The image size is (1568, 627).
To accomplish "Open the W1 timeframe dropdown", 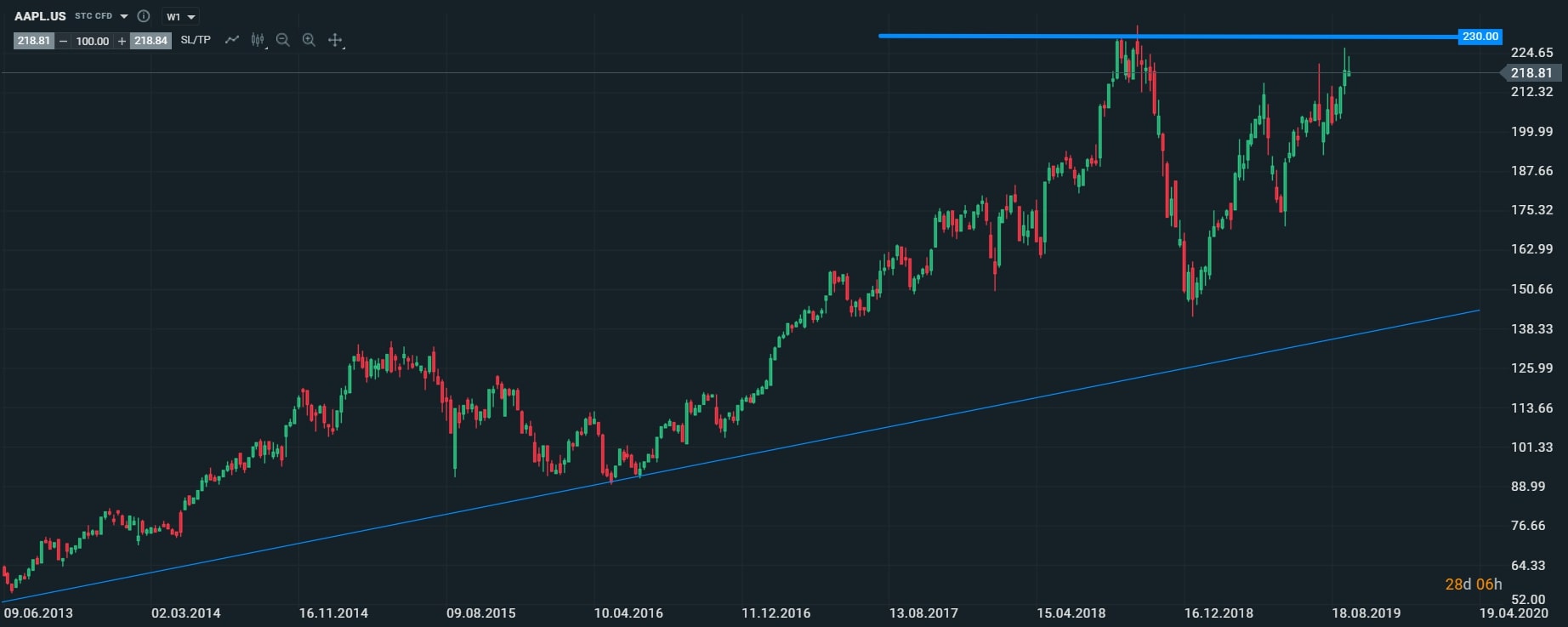I will [x=180, y=16].
